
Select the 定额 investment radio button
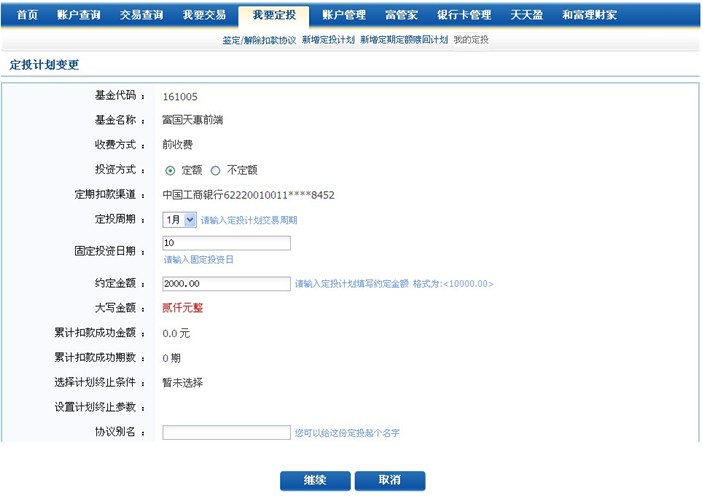[170, 170]
